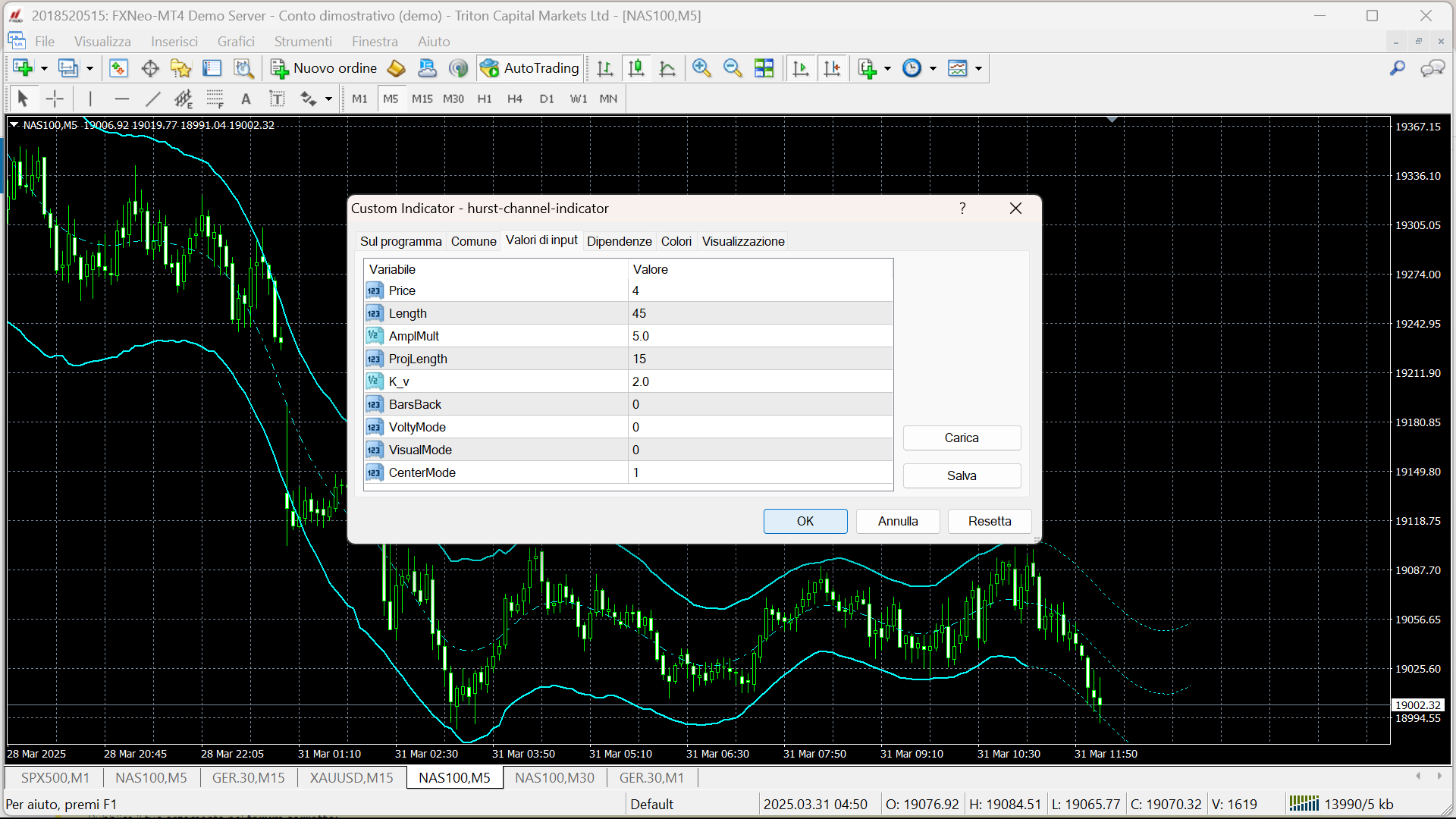Viewport: 1456px width, 819px height.
Task: Switch to the Colori tab
Action: [x=676, y=241]
